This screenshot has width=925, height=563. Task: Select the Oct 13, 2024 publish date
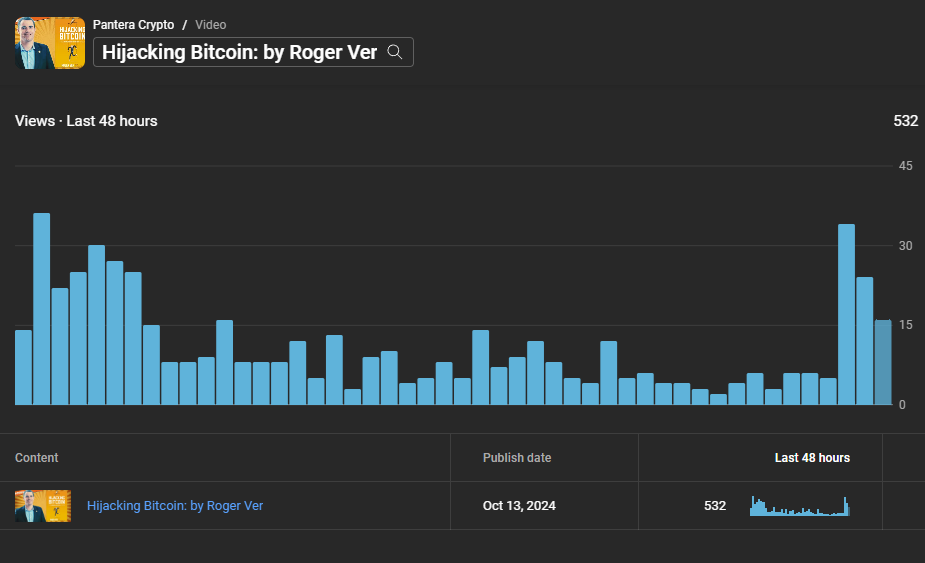[x=519, y=506]
